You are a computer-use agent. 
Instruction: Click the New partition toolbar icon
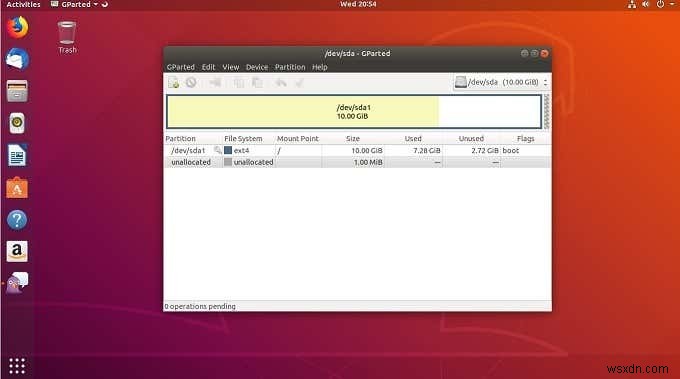point(173,82)
